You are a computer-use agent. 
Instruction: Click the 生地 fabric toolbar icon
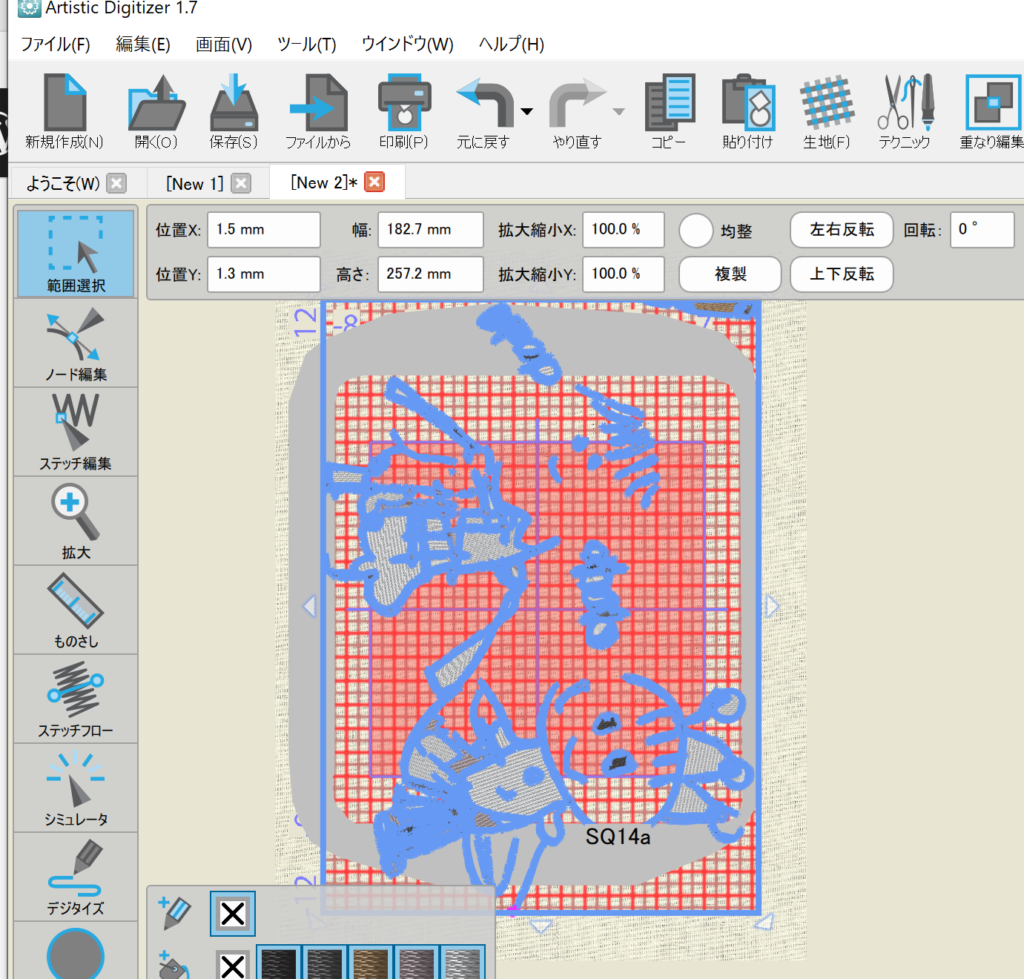(x=825, y=112)
